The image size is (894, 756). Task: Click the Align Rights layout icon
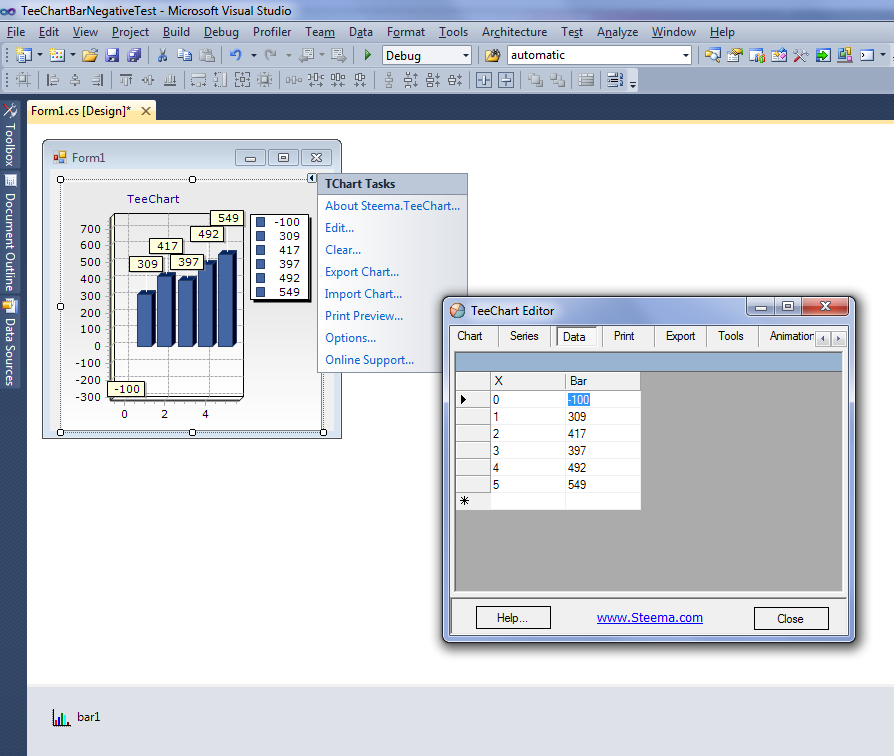(97, 80)
